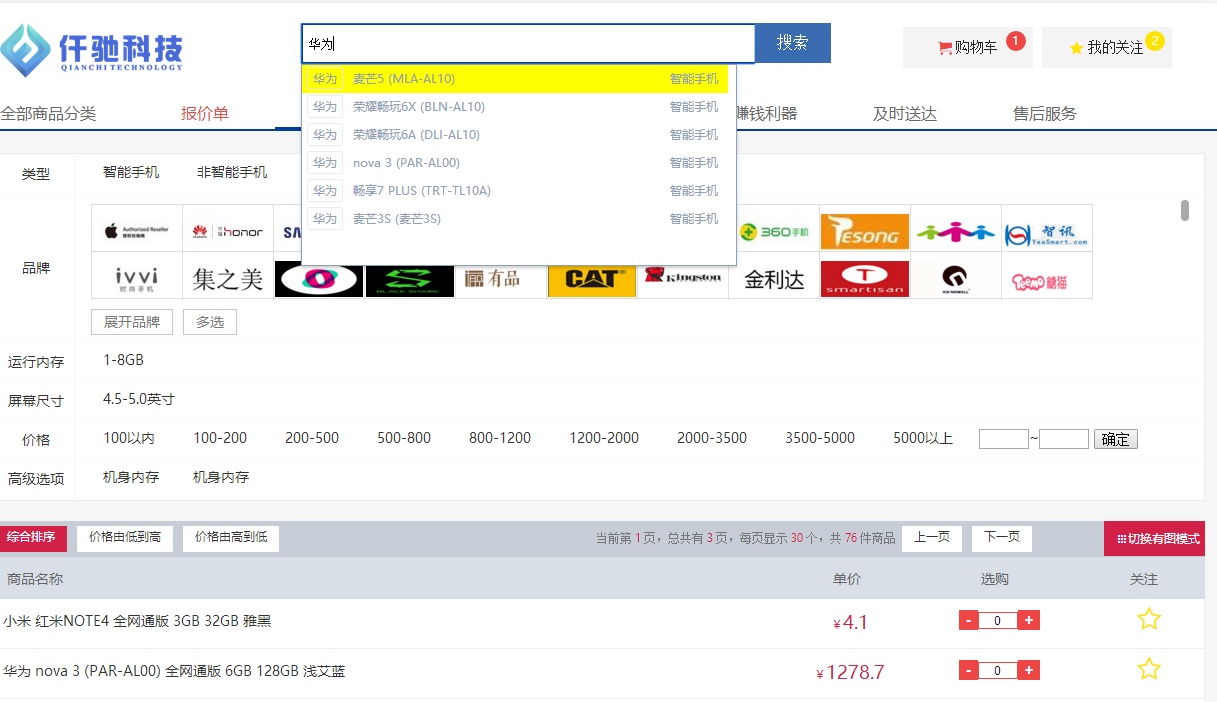Go to previous page (上一页)
Screen dimensions: 1217x702
[x=932, y=538]
